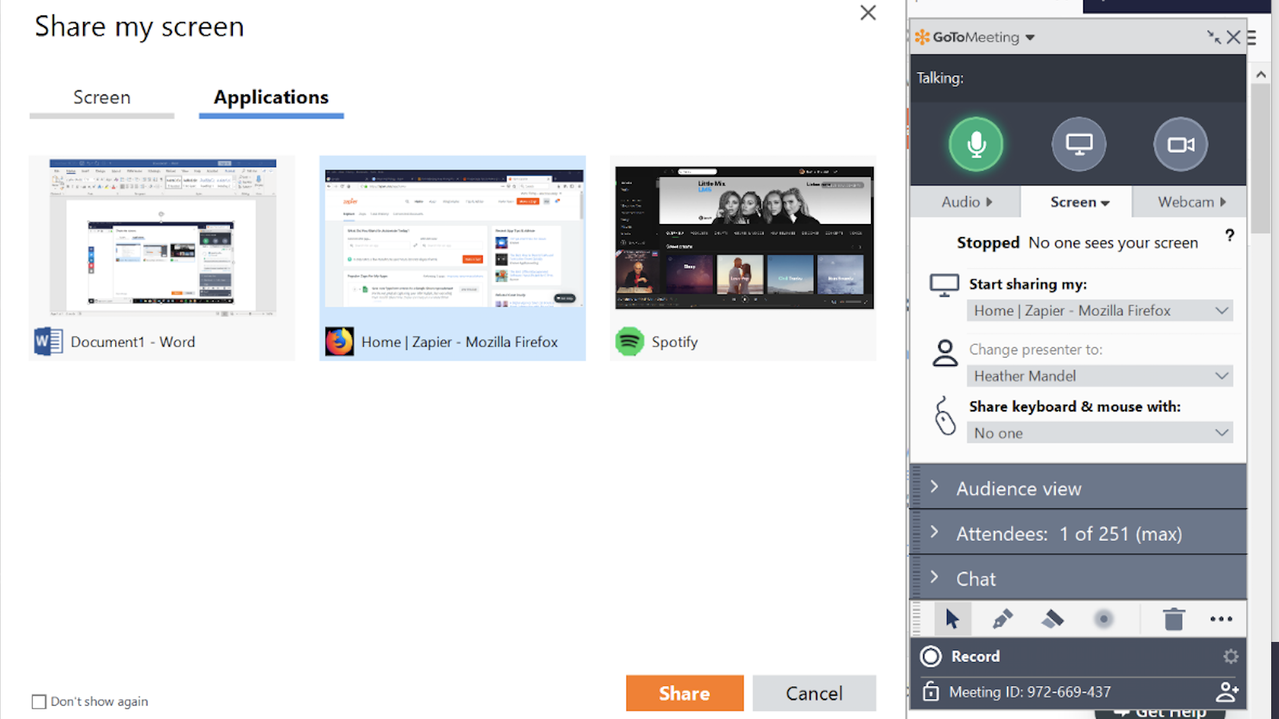Image resolution: width=1279 pixels, height=719 pixels.
Task: Open Share keyboard & mouse dropdown
Action: [x=1099, y=433]
